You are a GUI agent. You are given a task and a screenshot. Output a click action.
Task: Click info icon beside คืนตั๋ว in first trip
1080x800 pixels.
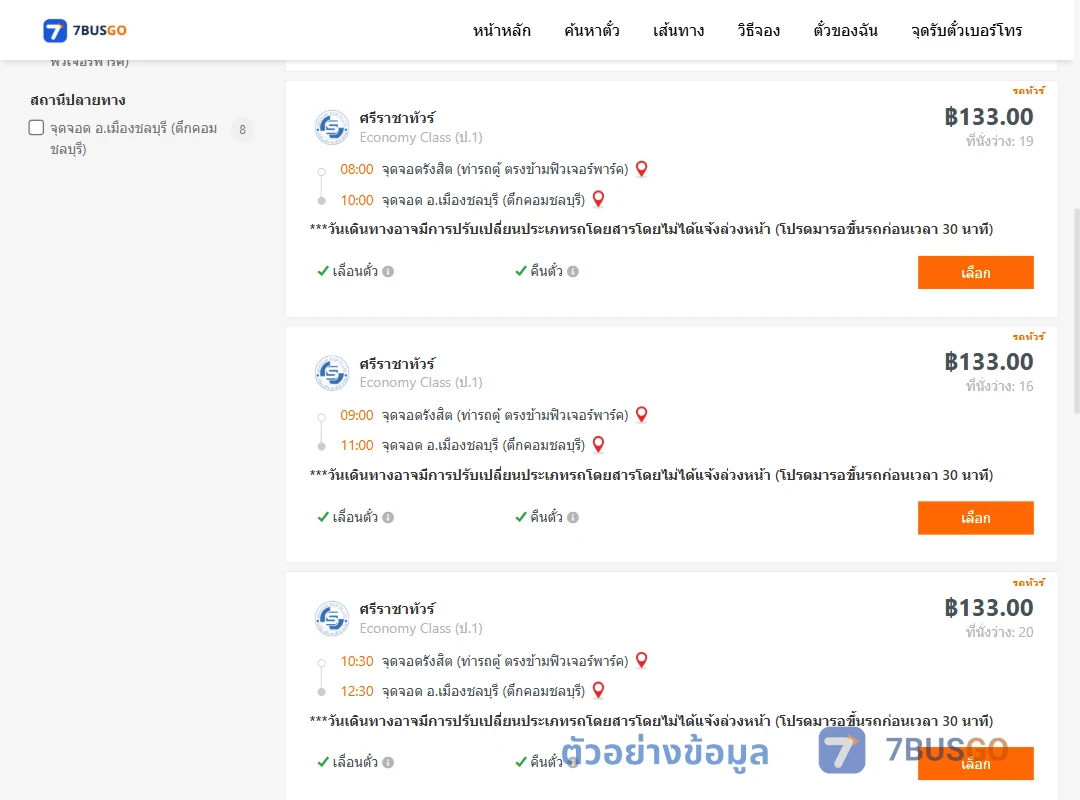coord(573,271)
